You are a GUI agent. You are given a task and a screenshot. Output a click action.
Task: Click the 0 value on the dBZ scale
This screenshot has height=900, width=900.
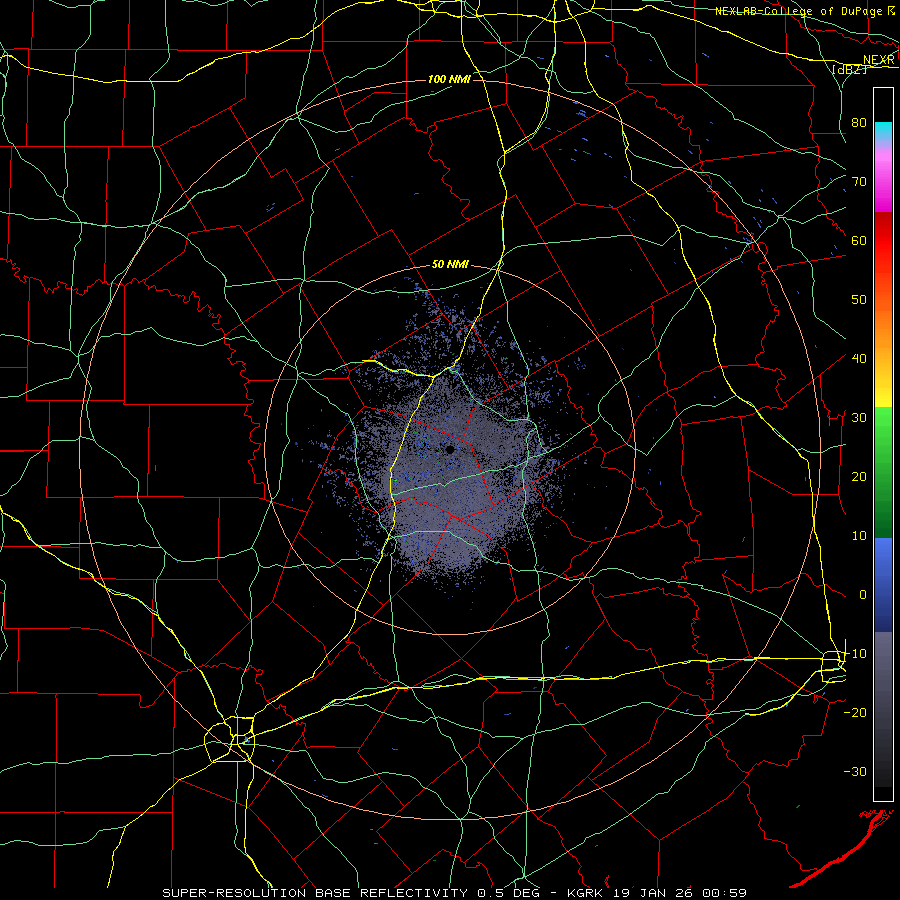point(863,595)
